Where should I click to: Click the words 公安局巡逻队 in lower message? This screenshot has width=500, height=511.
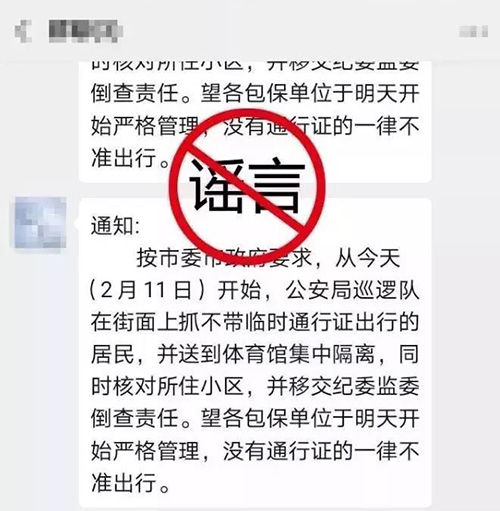tap(352, 290)
